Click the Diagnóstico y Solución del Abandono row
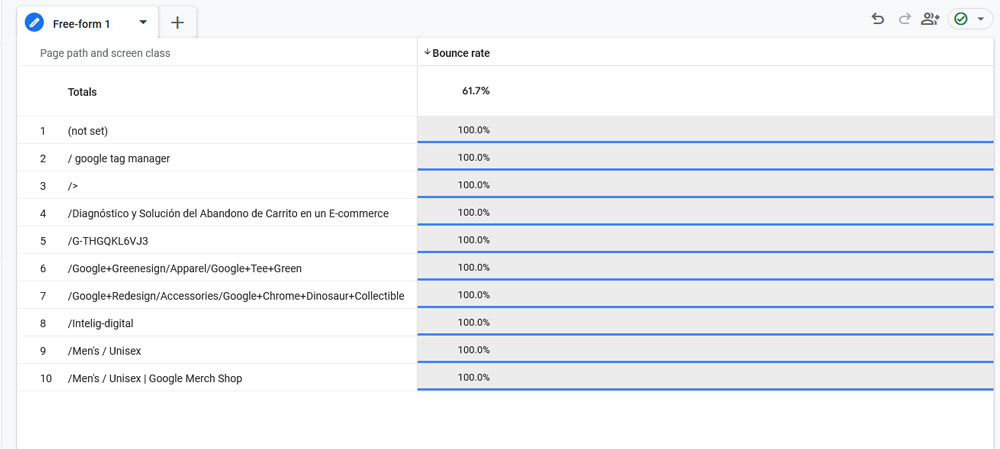This screenshot has width=1000, height=449. [228, 213]
